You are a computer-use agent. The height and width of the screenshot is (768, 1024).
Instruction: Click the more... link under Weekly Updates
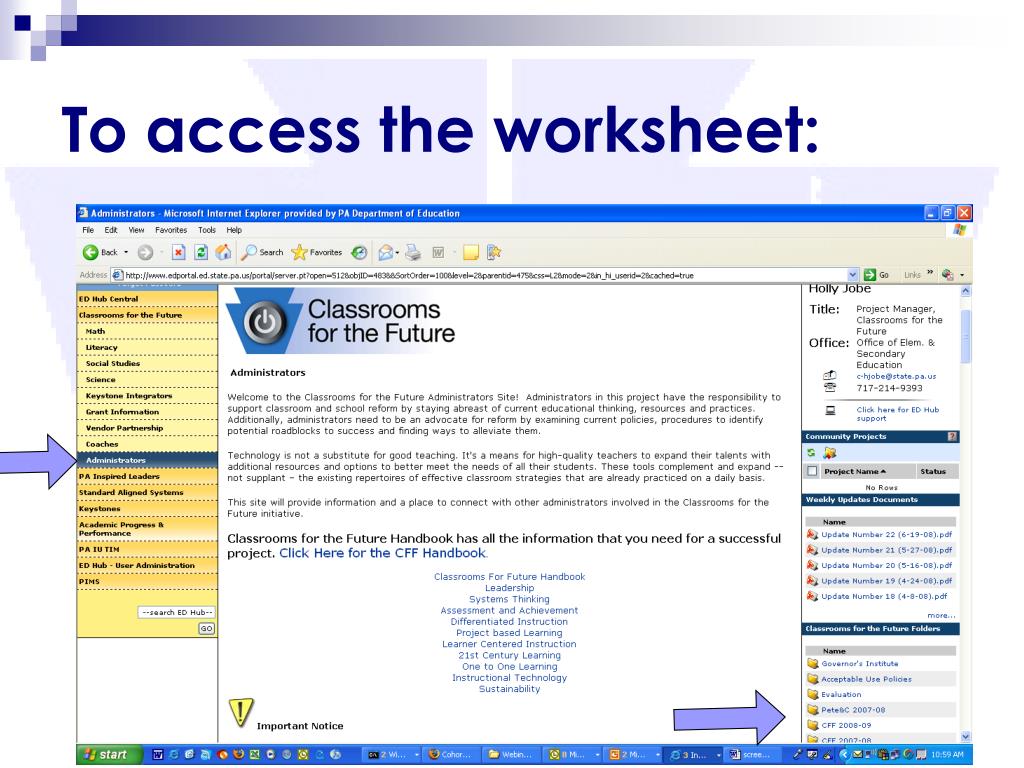941,615
